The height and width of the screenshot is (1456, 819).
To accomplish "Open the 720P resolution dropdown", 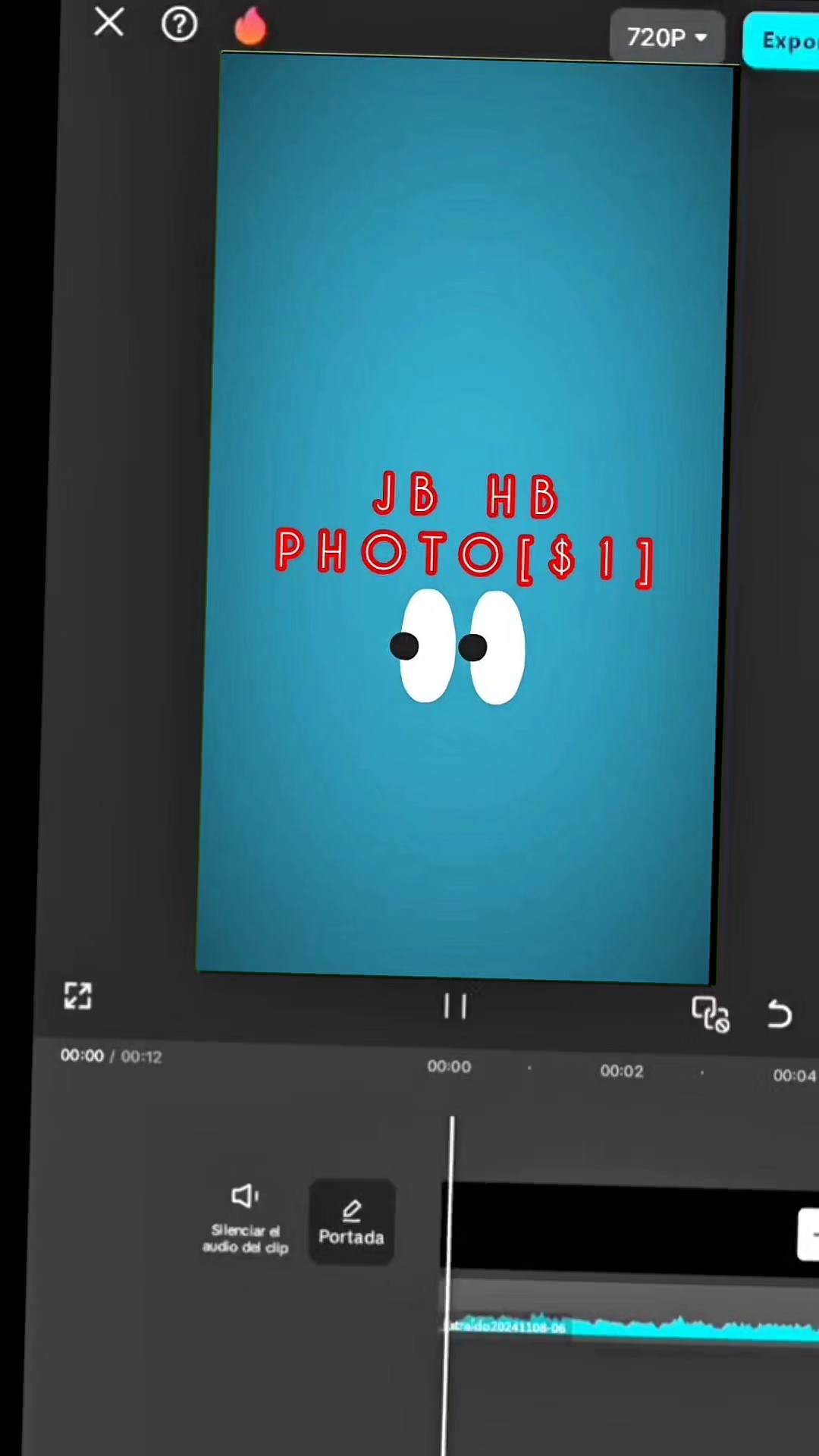I will coord(667,36).
